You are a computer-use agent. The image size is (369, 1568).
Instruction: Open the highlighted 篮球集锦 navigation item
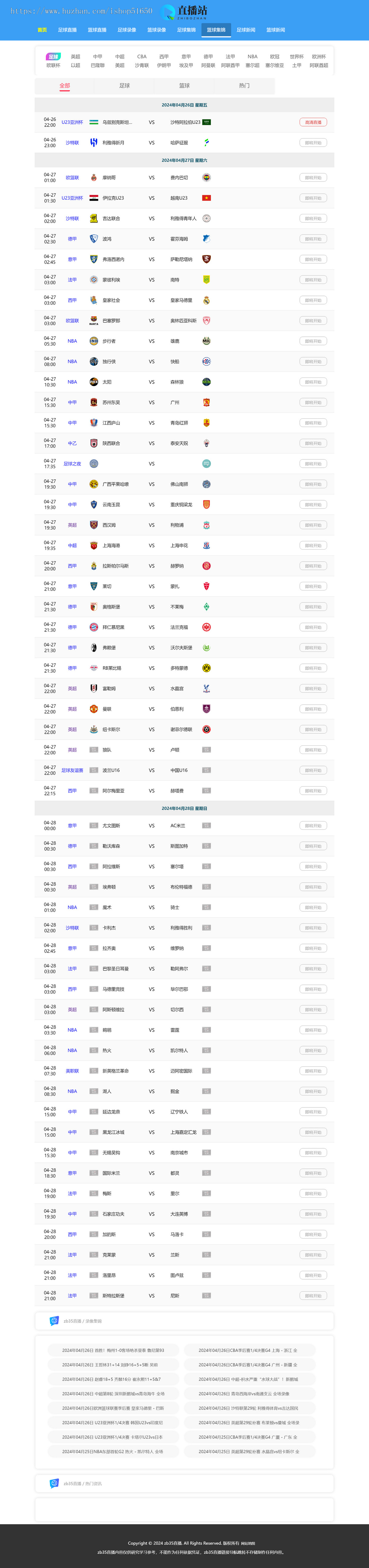[x=216, y=30]
